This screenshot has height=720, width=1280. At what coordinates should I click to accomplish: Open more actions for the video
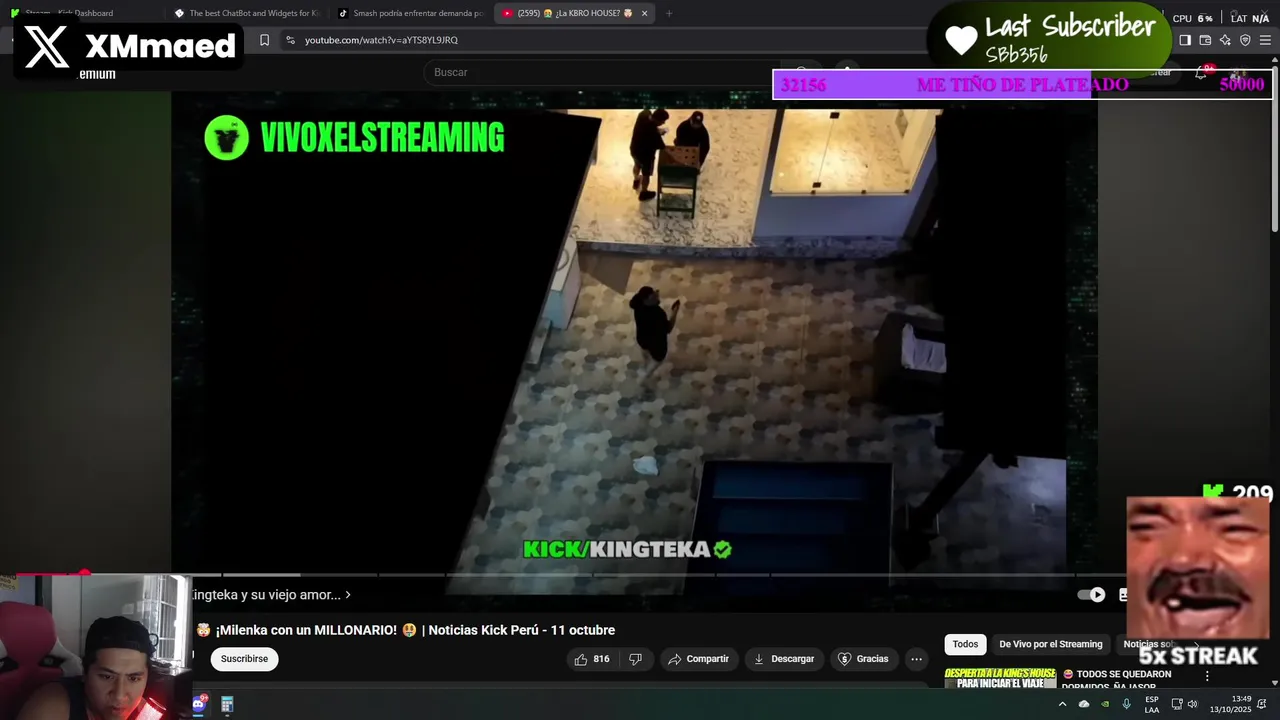pyautogui.click(x=916, y=659)
